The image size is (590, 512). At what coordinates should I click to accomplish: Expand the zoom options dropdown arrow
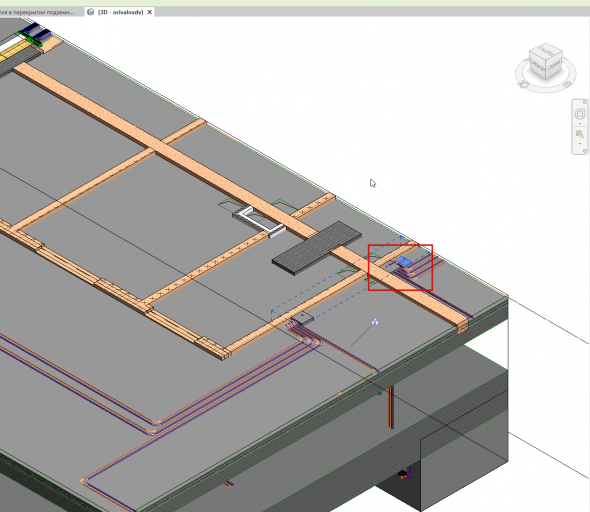(x=580, y=144)
